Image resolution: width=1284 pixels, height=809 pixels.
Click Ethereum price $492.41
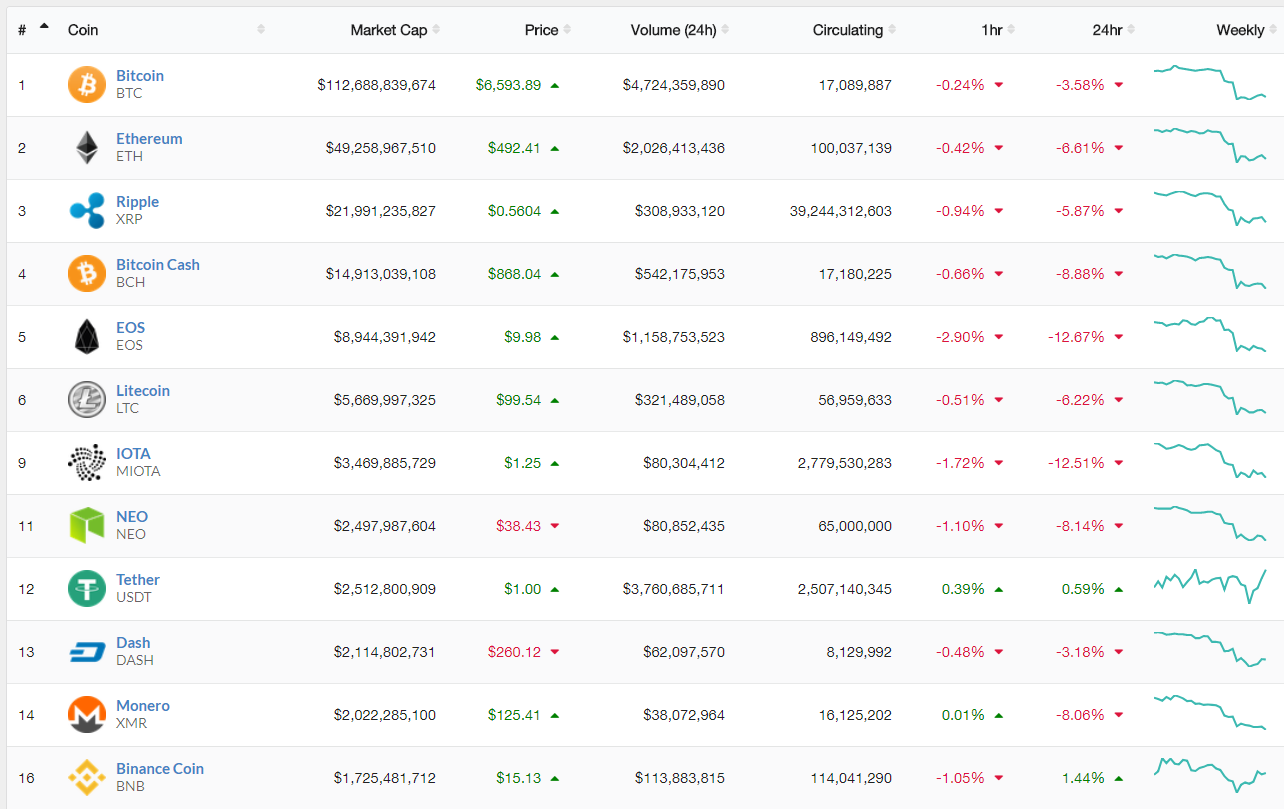pos(514,148)
